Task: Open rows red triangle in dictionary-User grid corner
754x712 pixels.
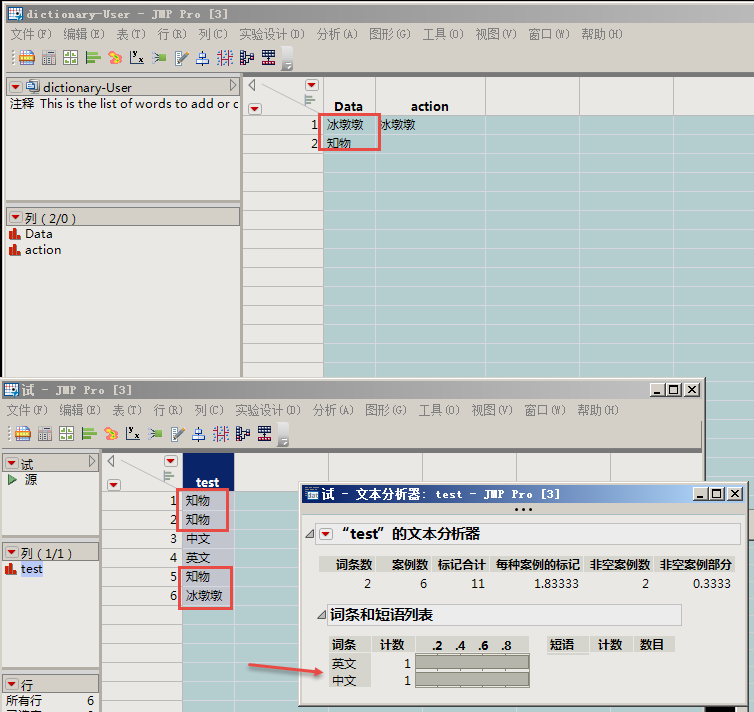Action: tap(255, 109)
